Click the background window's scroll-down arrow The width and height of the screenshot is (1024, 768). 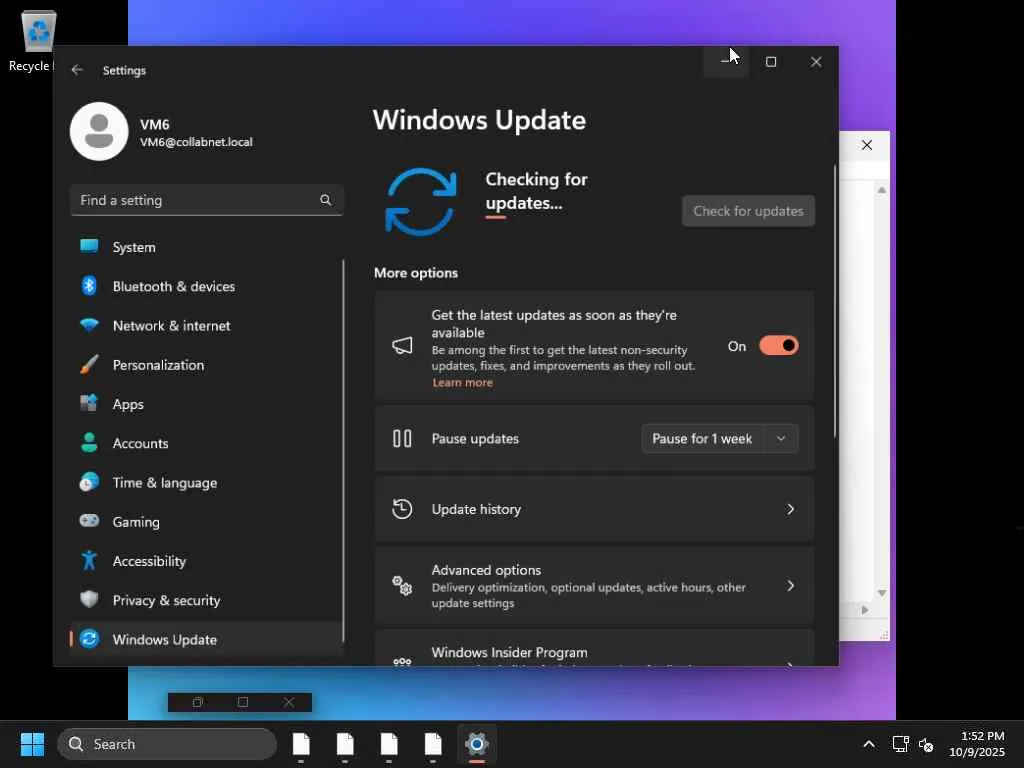882,593
